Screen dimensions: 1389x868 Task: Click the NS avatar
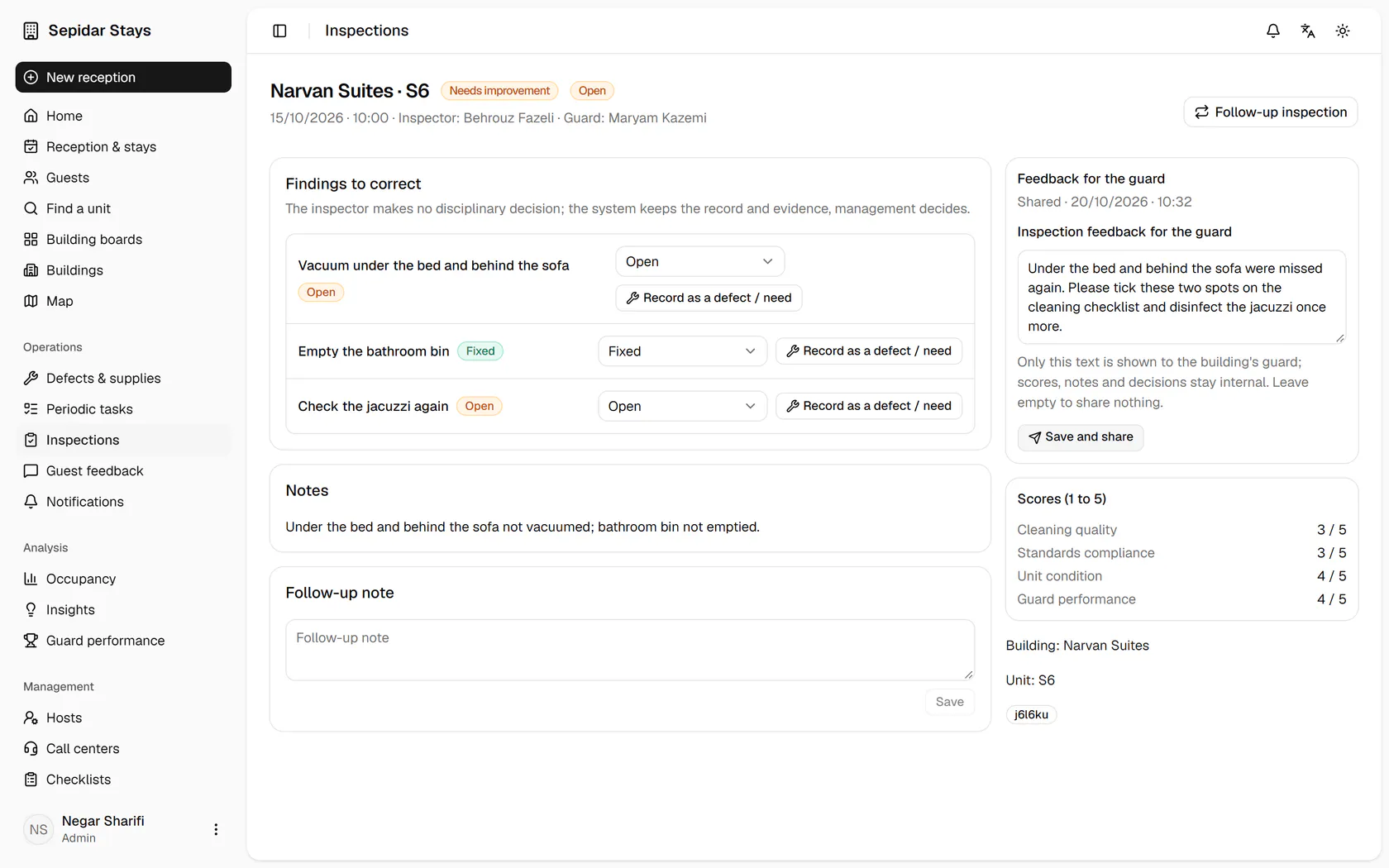[x=39, y=829]
